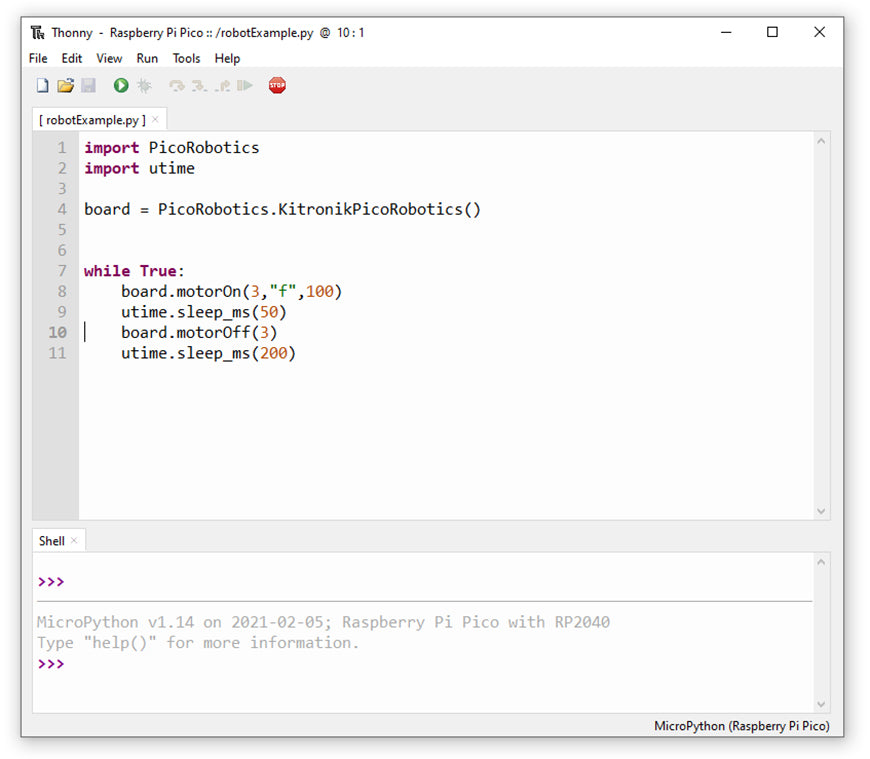870x759 pixels.
Task: Open a file with the folder icon
Action: (65, 86)
